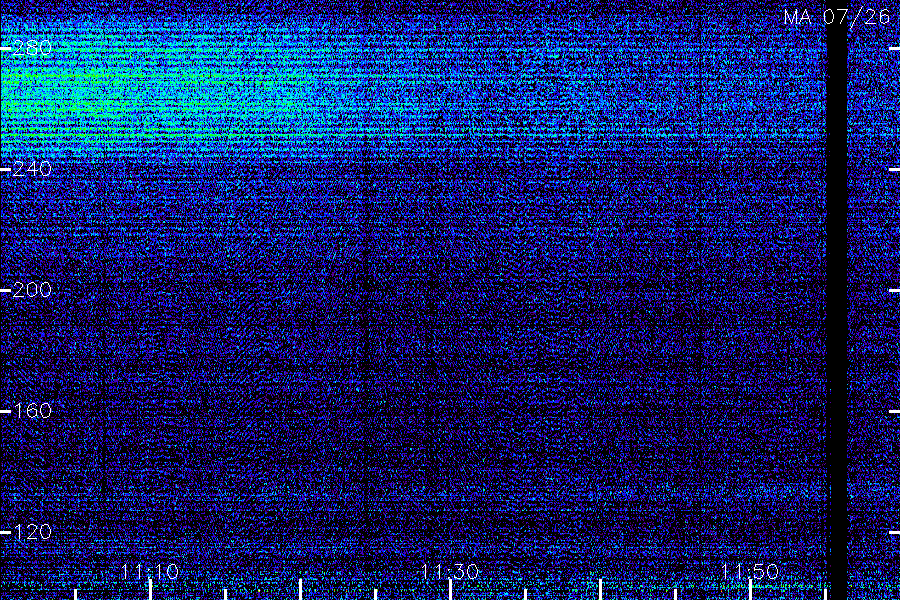Click the 11:50 time axis label
This screenshot has height=600, width=900.
click(x=749, y=571)
